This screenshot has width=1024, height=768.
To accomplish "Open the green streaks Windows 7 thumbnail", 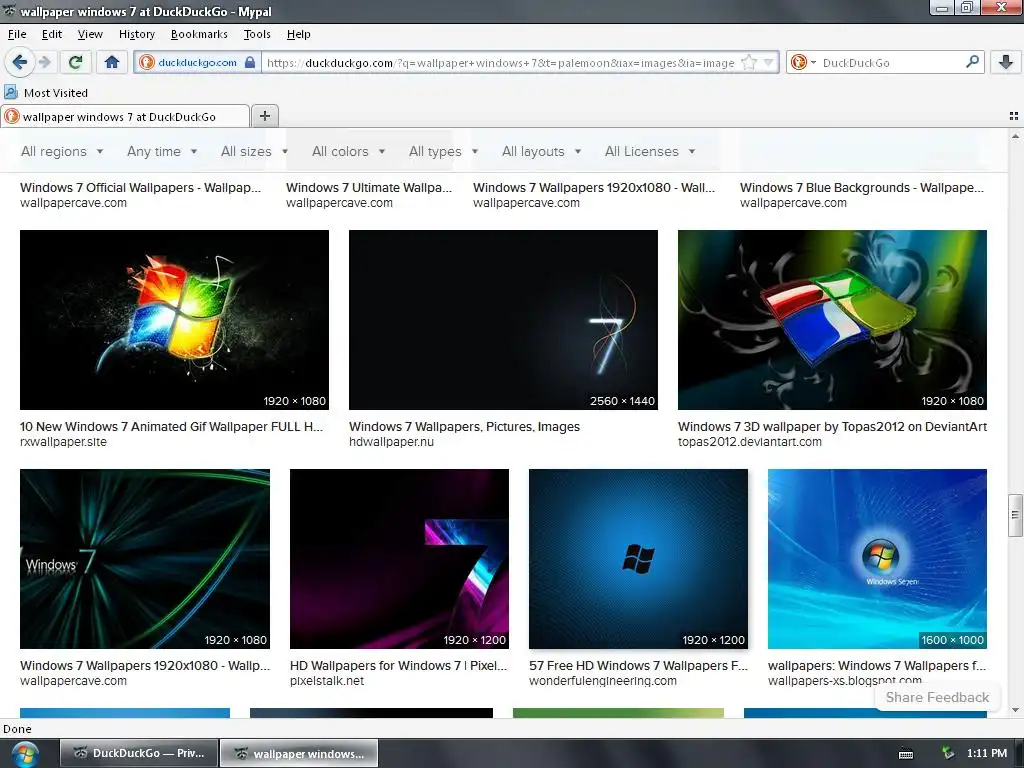I will click(145, 558).
